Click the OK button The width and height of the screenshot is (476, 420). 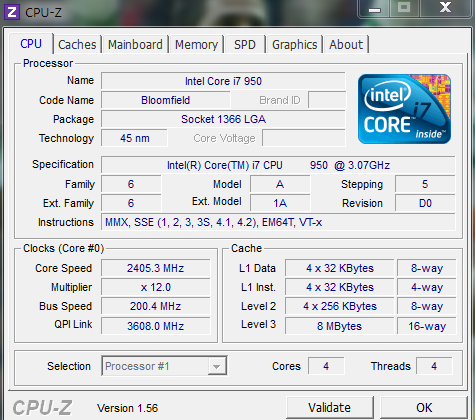[424, 407]
